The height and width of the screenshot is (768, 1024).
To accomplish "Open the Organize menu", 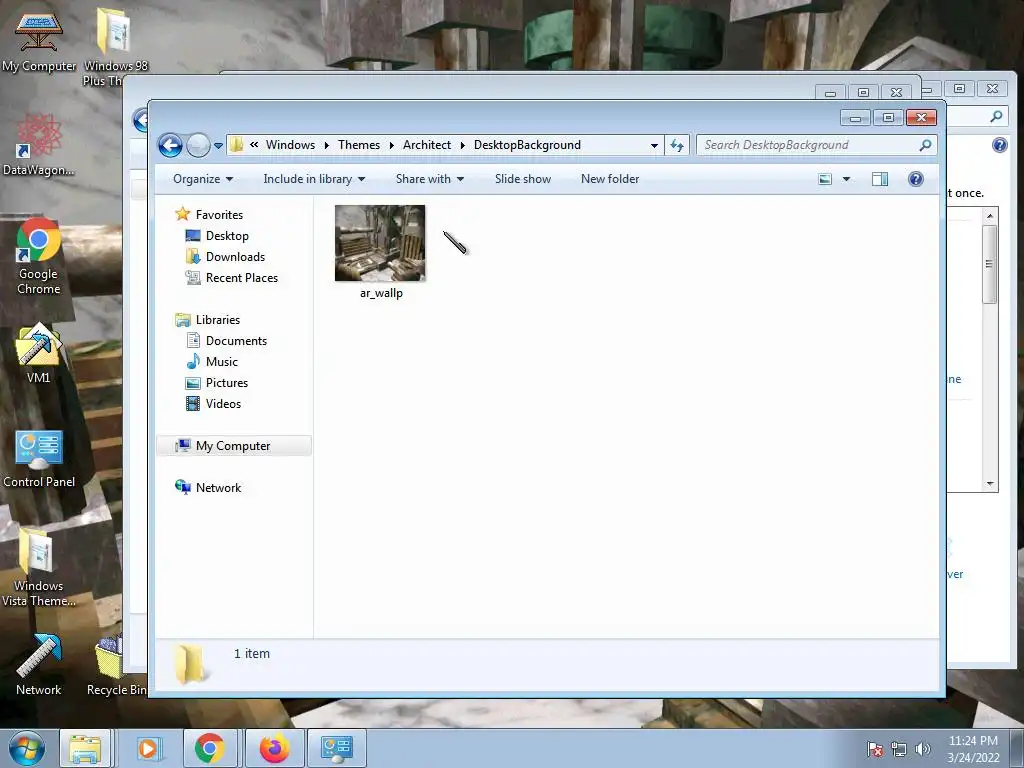I will point(202,179).
